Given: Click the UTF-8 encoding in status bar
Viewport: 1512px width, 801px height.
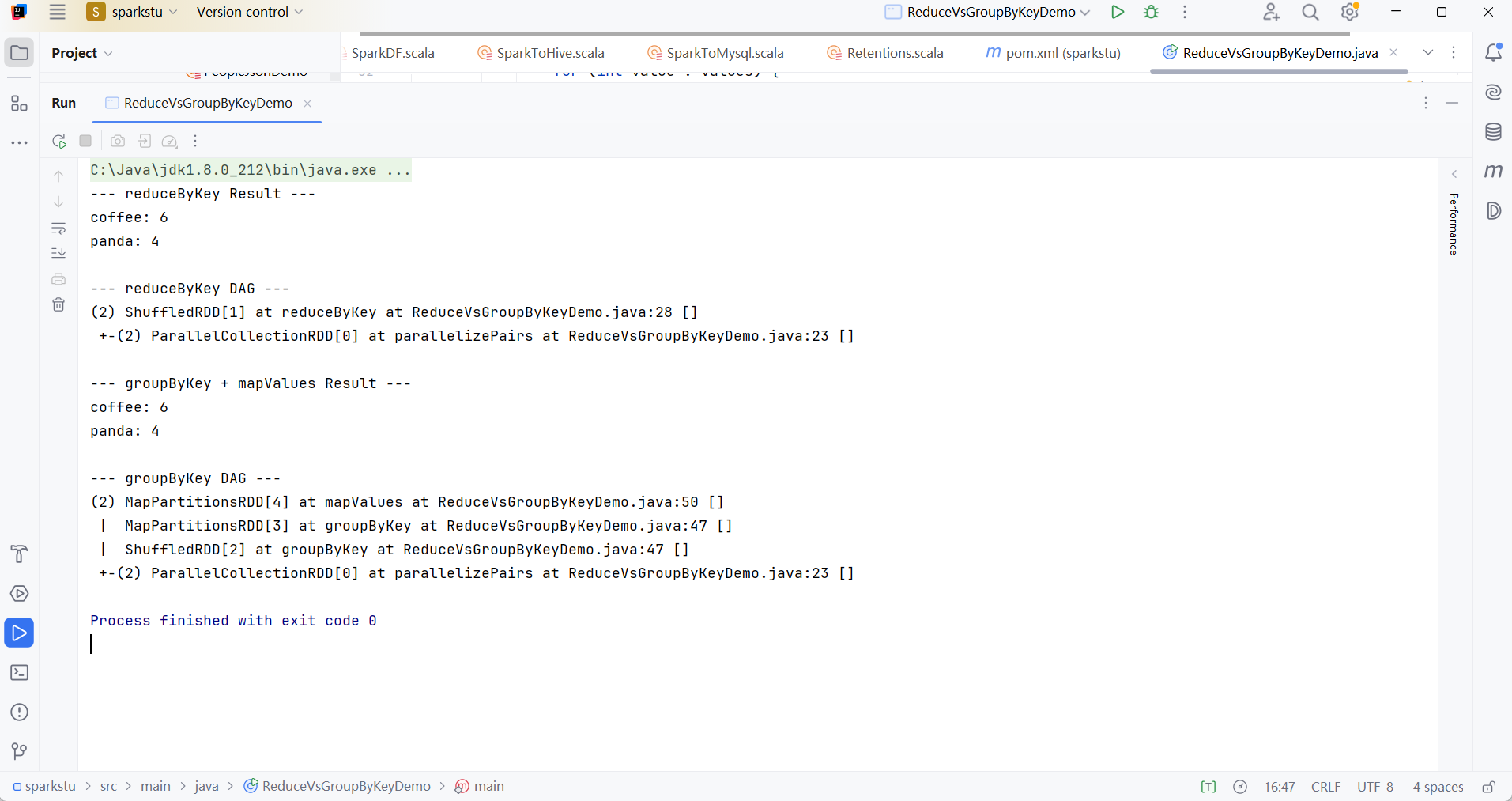Looking at the screenshot, I should point(1375,787).
